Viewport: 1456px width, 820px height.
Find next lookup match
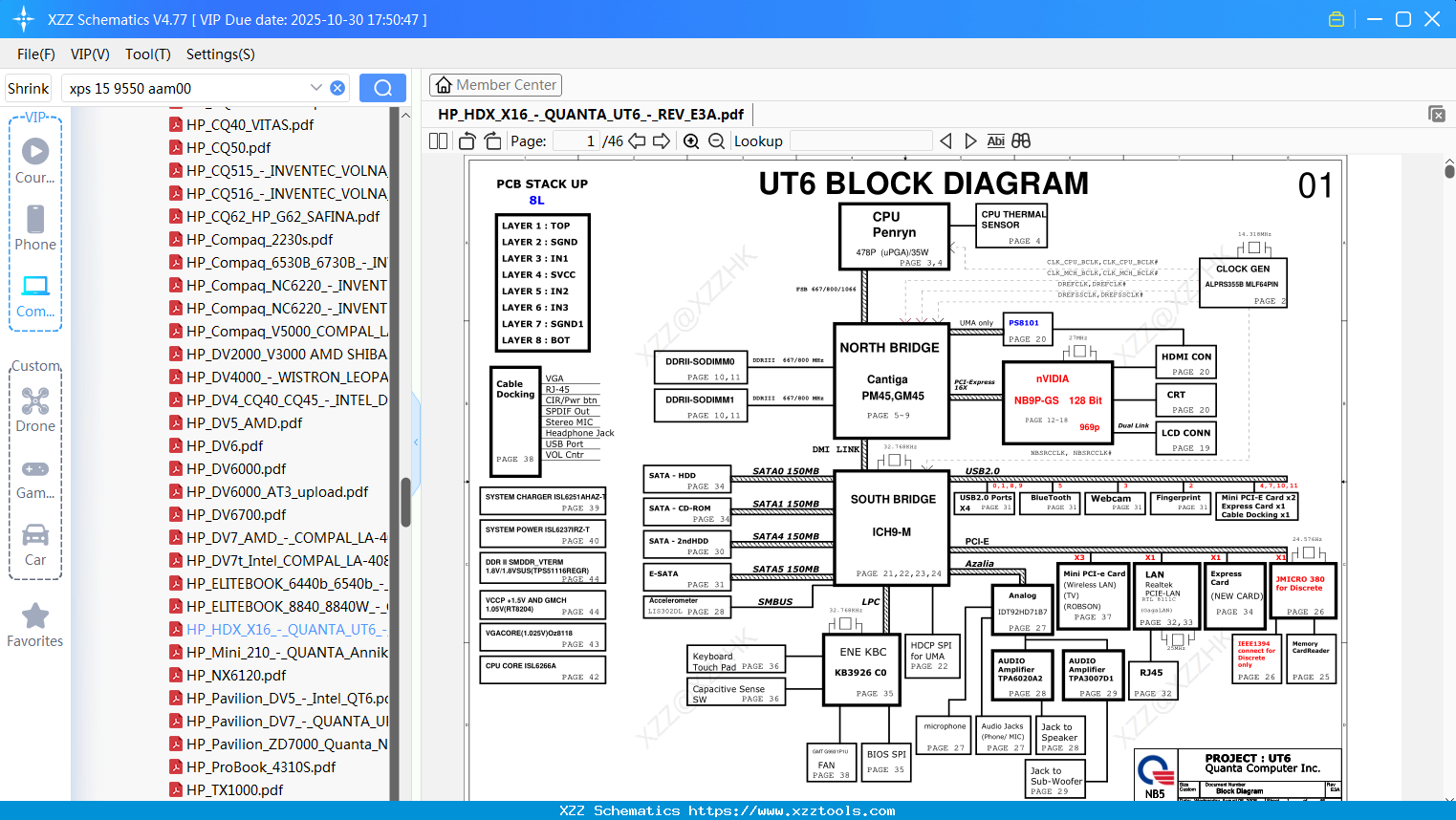[970, 140]
